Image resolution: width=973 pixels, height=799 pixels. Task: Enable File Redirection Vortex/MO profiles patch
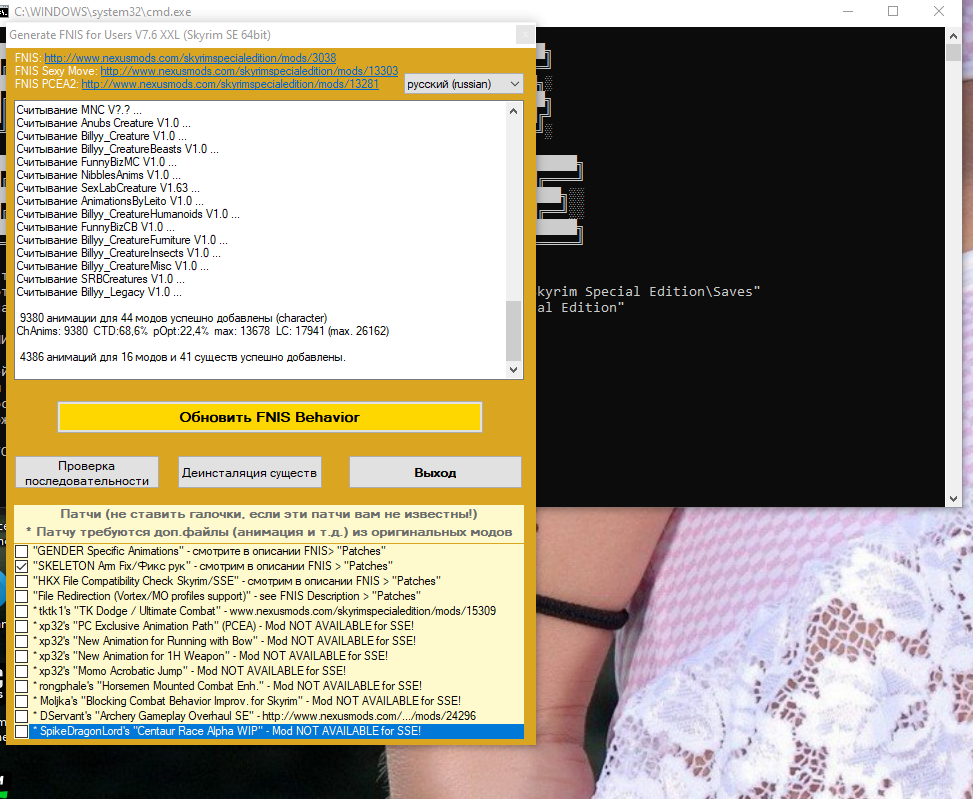(22, 596)
